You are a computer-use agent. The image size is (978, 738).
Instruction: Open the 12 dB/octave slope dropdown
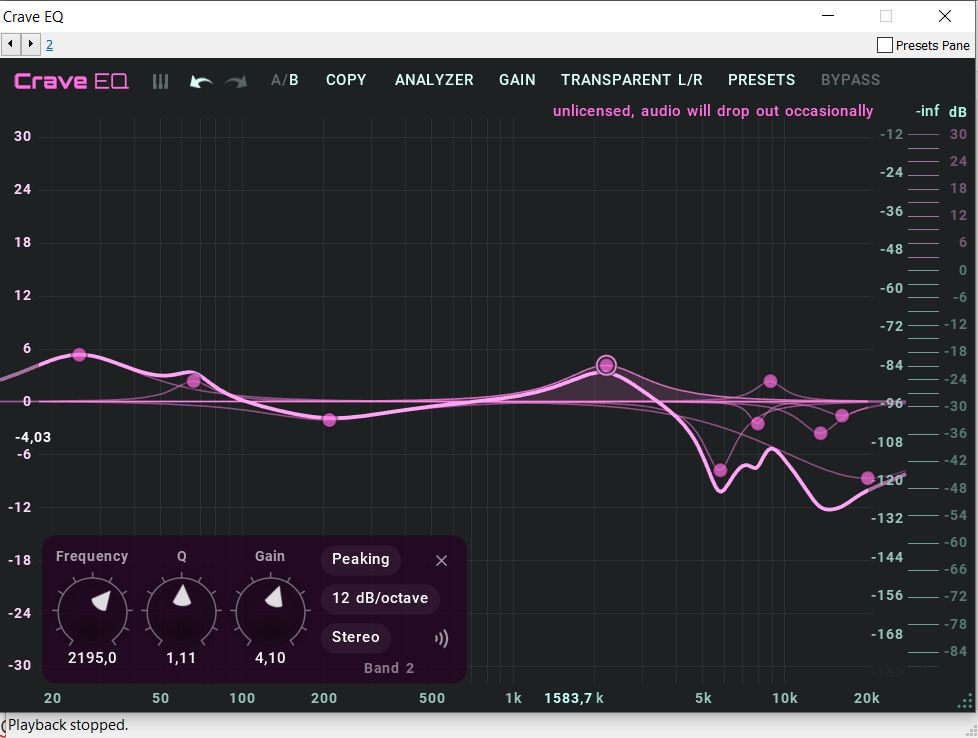380,599
